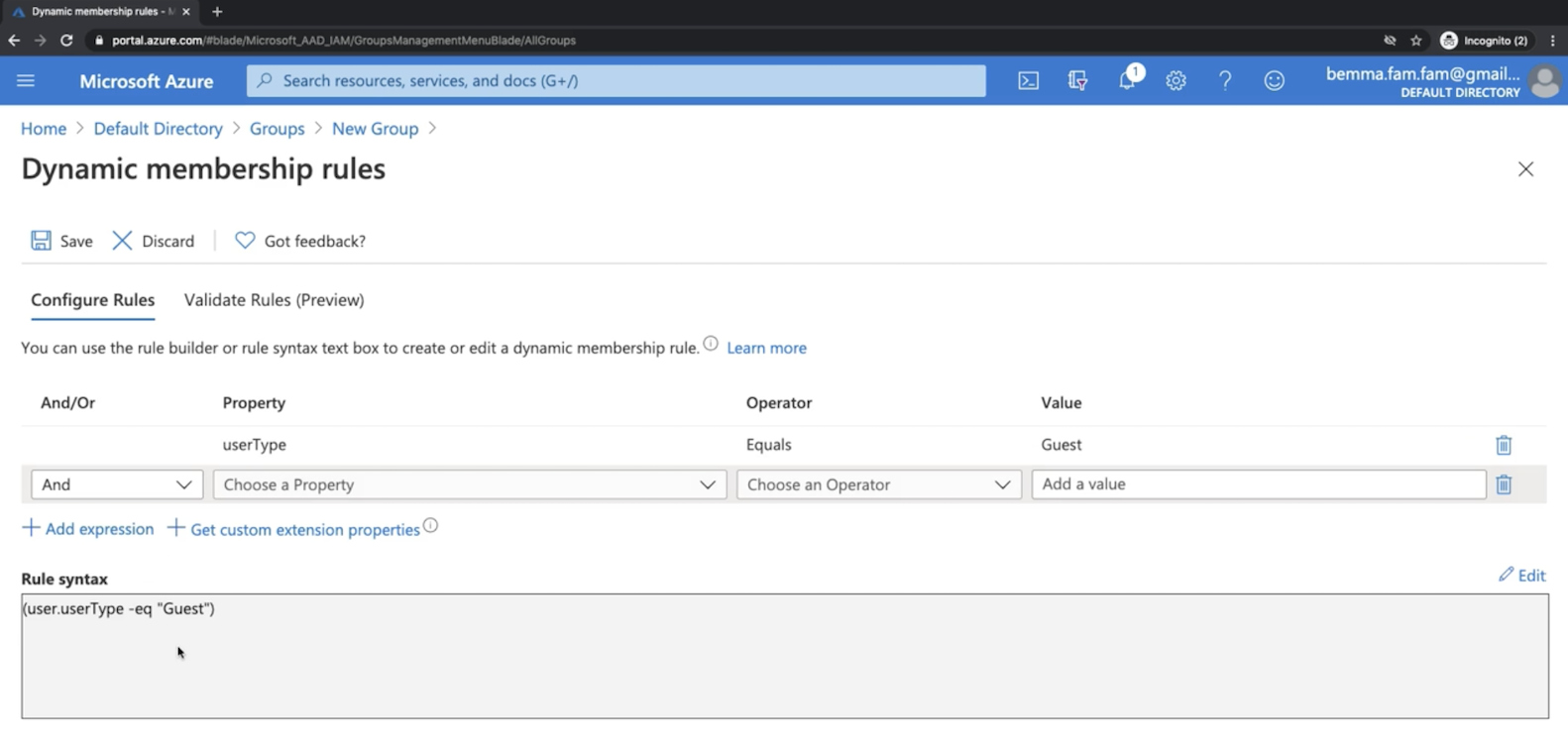The height and width of the screenshot is (739, 1568).
Task: Click the userType property cell
Action: tap(255, 445)
